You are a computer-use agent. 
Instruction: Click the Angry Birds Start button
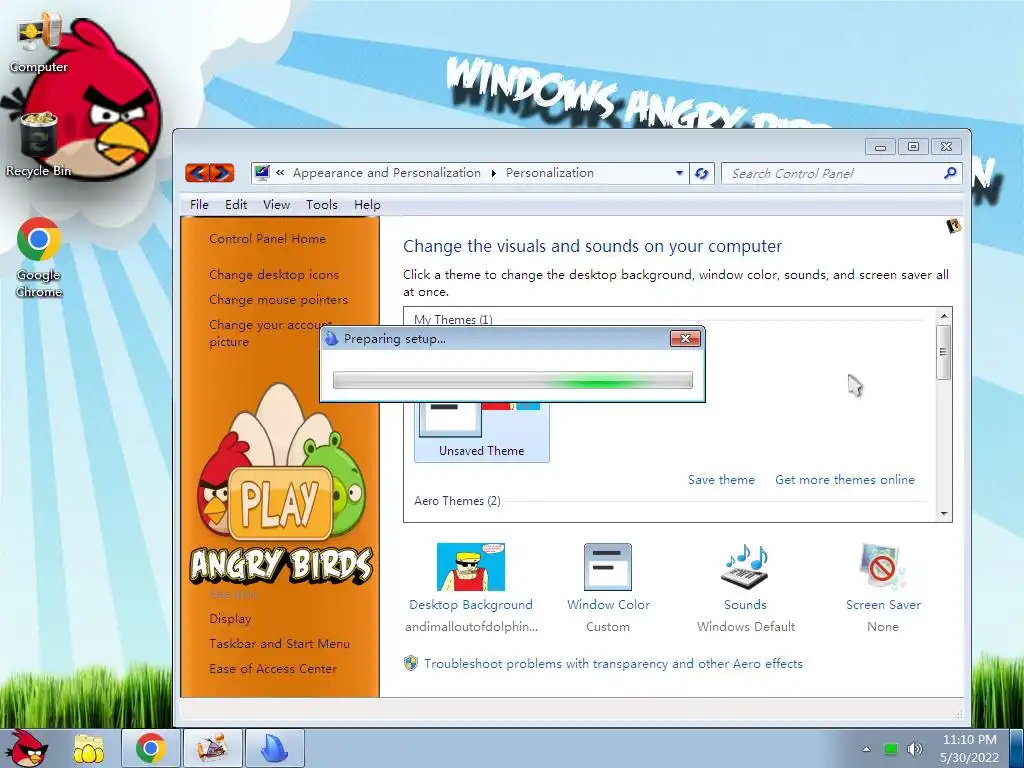point(28,748)
